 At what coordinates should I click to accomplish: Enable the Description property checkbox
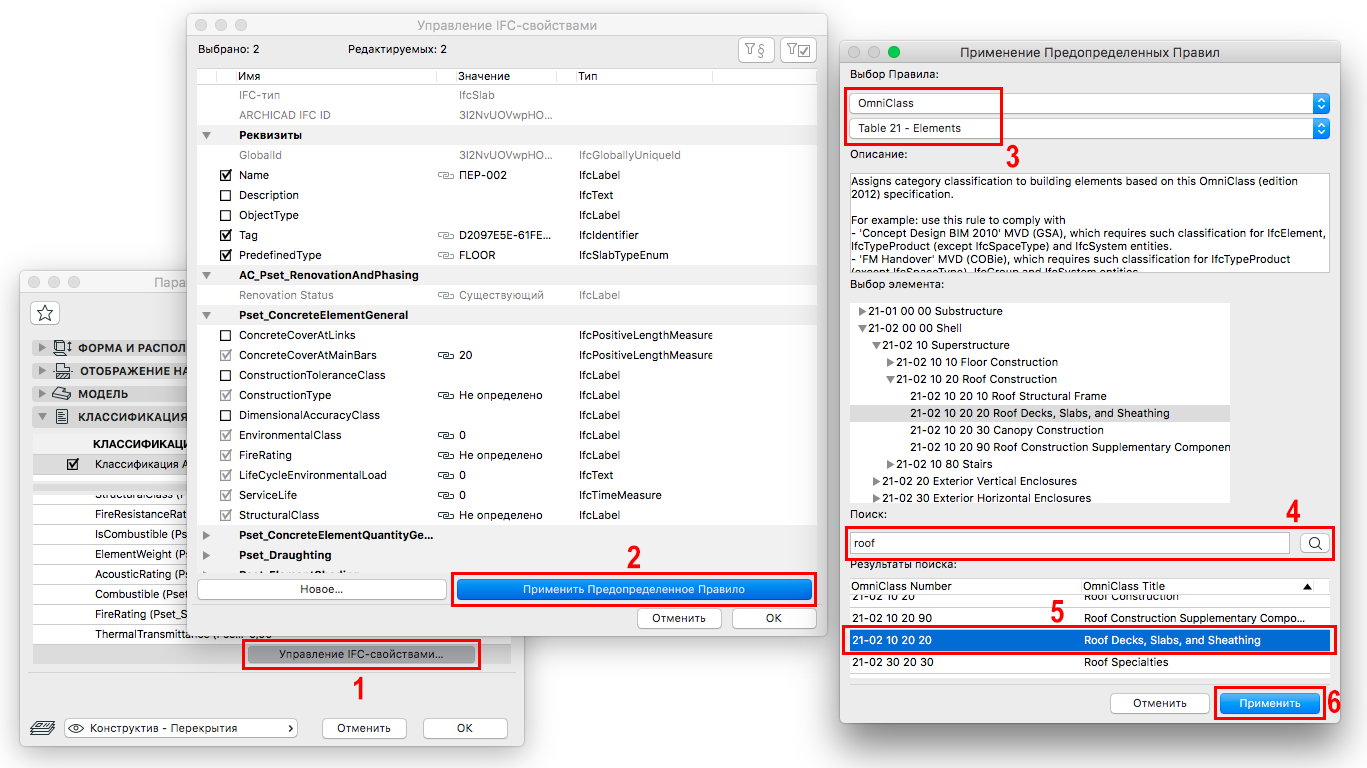(225, 195)
